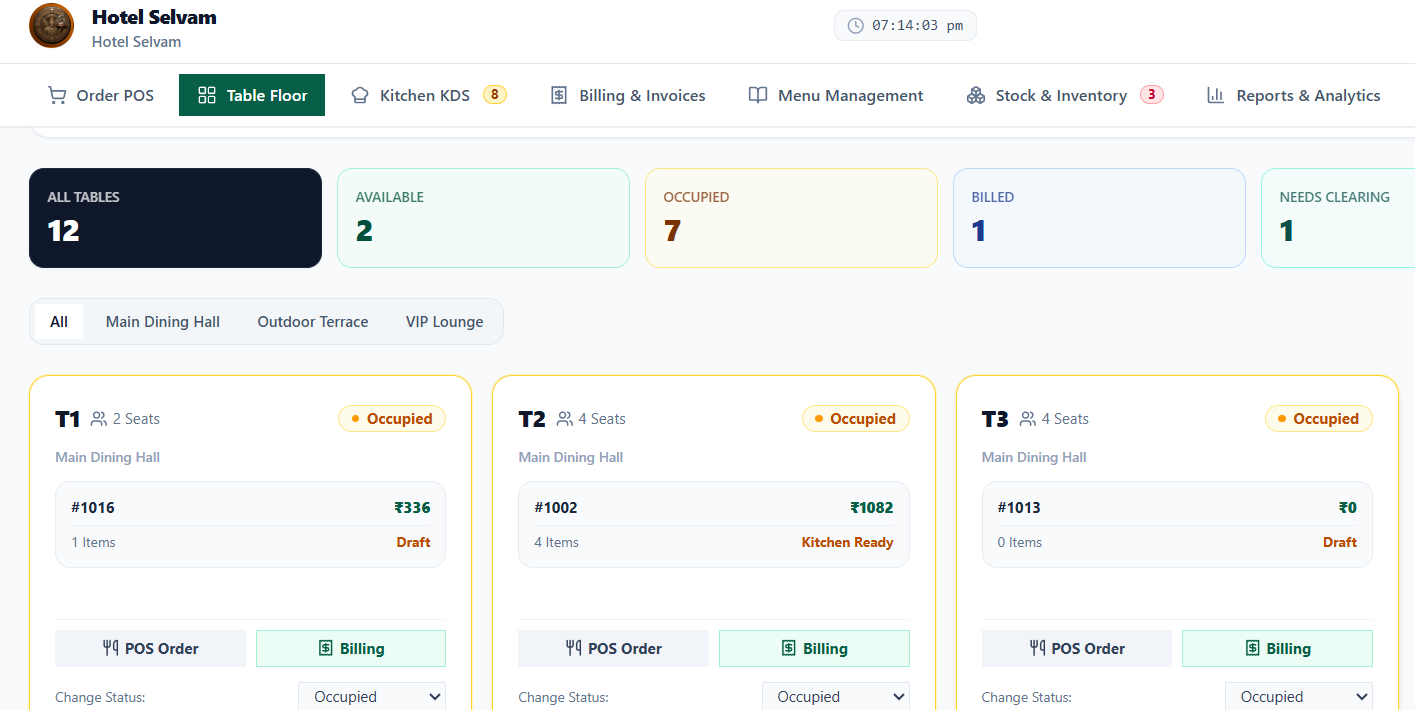Viewport: 1415px width, 710px height.
Task: Click the Stock & Inventory badge showing 3
Action: click(x=1151, y=95)
